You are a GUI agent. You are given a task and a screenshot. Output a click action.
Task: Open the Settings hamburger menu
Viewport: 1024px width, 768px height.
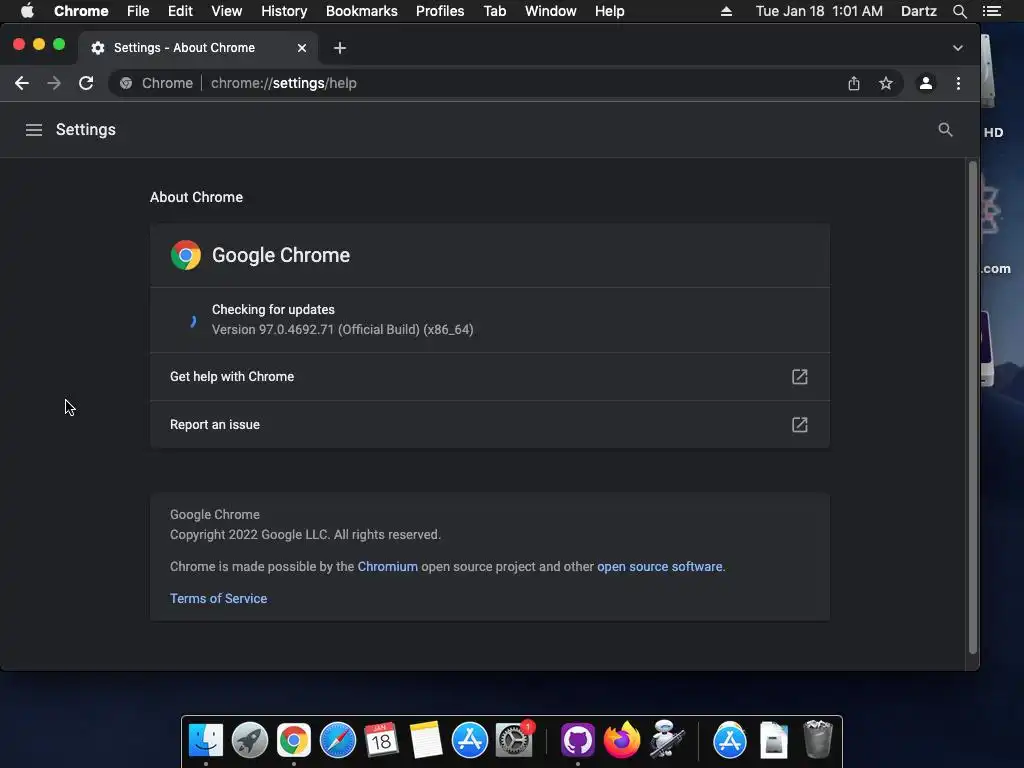(34, 130)
